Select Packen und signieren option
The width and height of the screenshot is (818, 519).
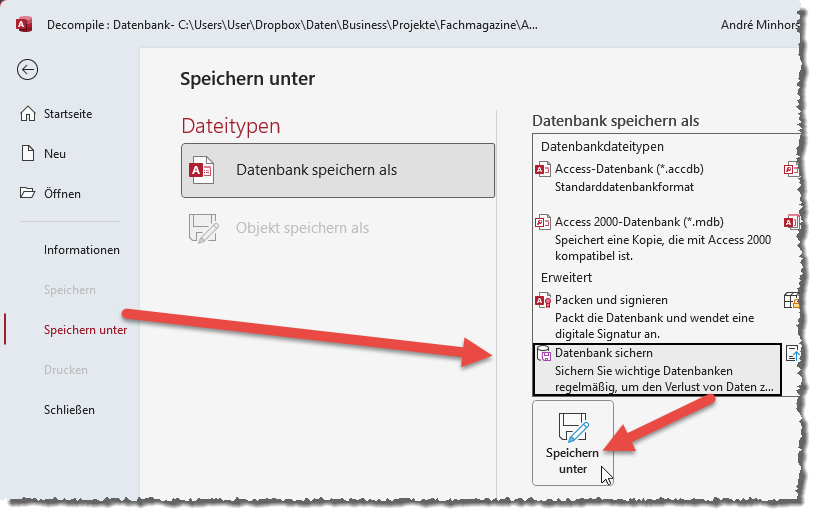[657, 317]
